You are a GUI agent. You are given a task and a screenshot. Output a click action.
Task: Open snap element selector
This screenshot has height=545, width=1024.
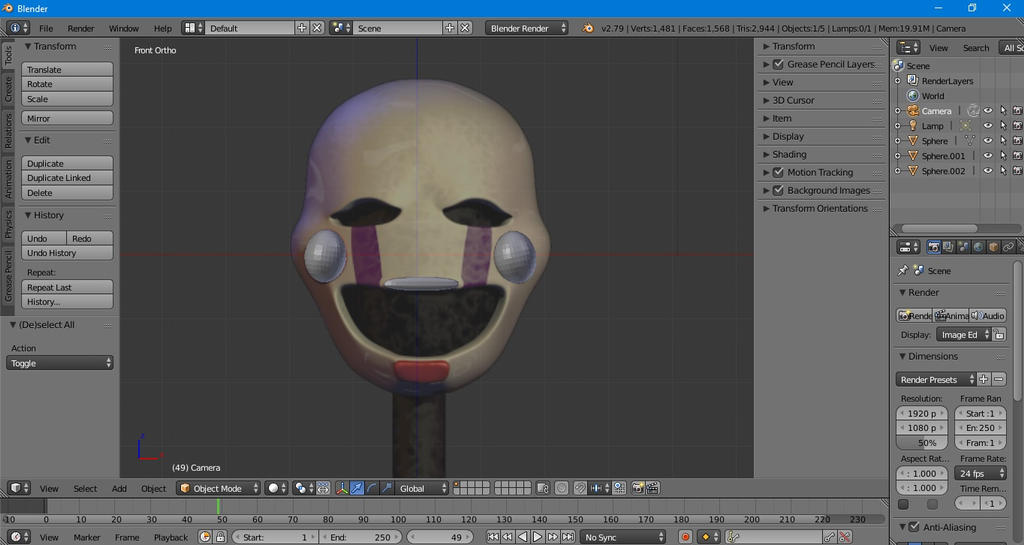point(600,488)
